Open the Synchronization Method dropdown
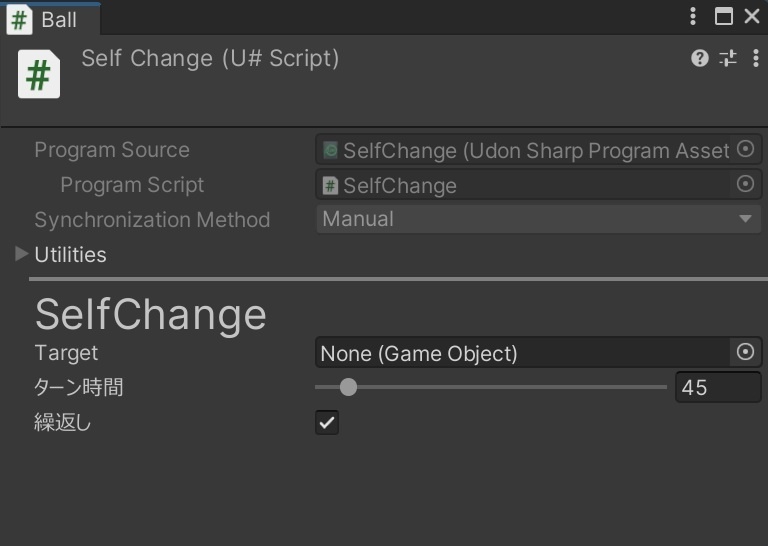Screen dimensions: 768x546 click(x=538, y=219)
